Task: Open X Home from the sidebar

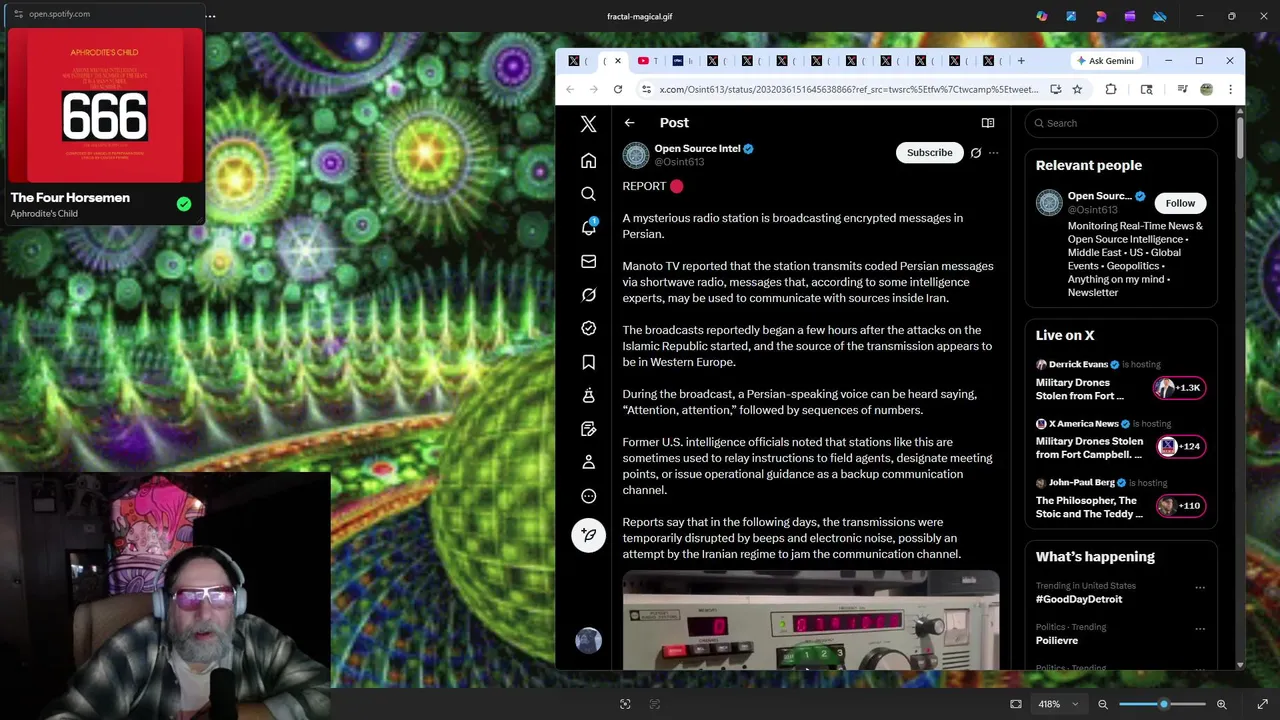Action: point(588,161)
